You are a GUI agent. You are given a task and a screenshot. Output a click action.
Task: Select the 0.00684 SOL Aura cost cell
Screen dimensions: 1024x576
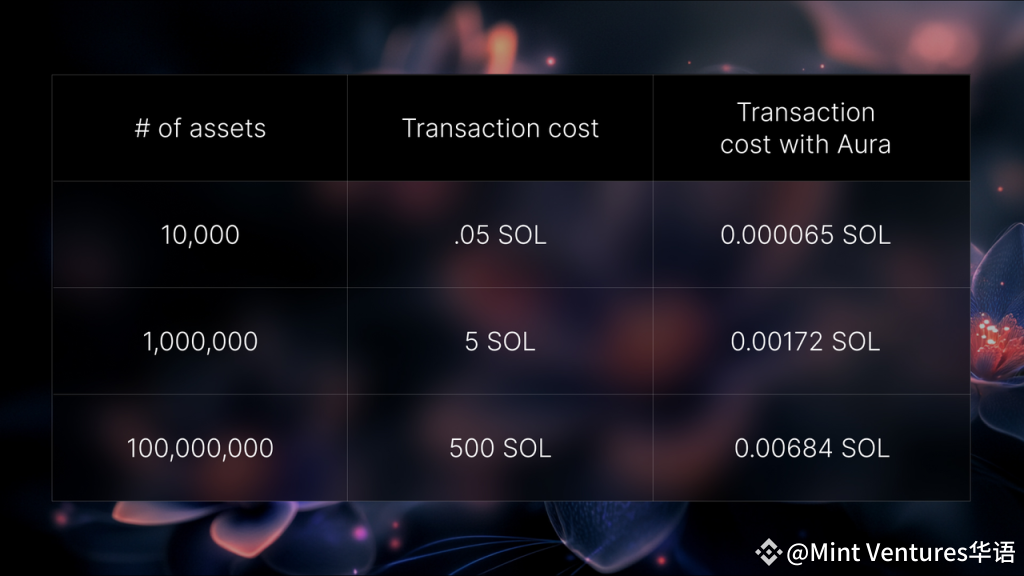point(811,448)
